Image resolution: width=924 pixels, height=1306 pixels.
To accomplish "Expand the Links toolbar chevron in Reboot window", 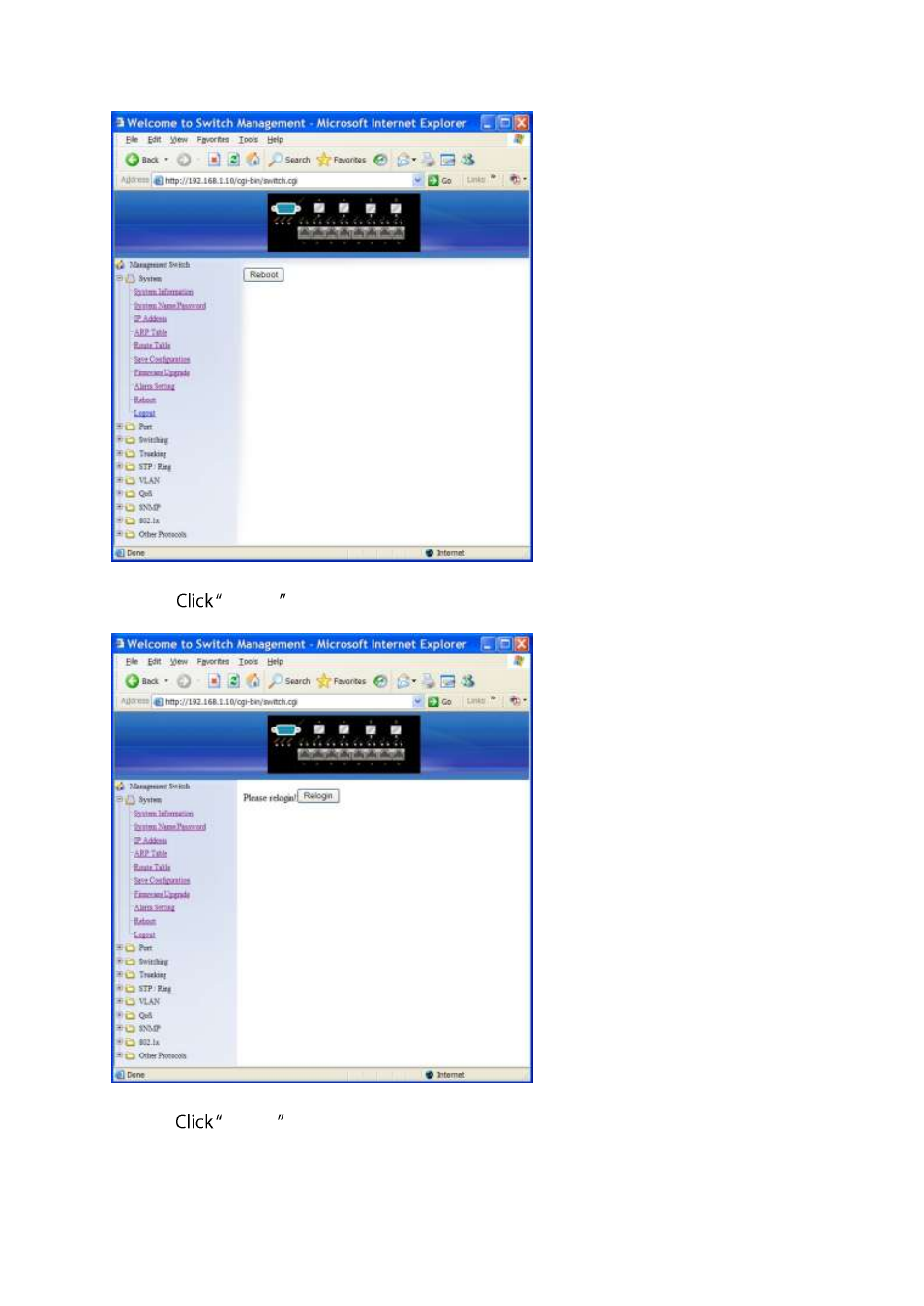I will [493, 179].
